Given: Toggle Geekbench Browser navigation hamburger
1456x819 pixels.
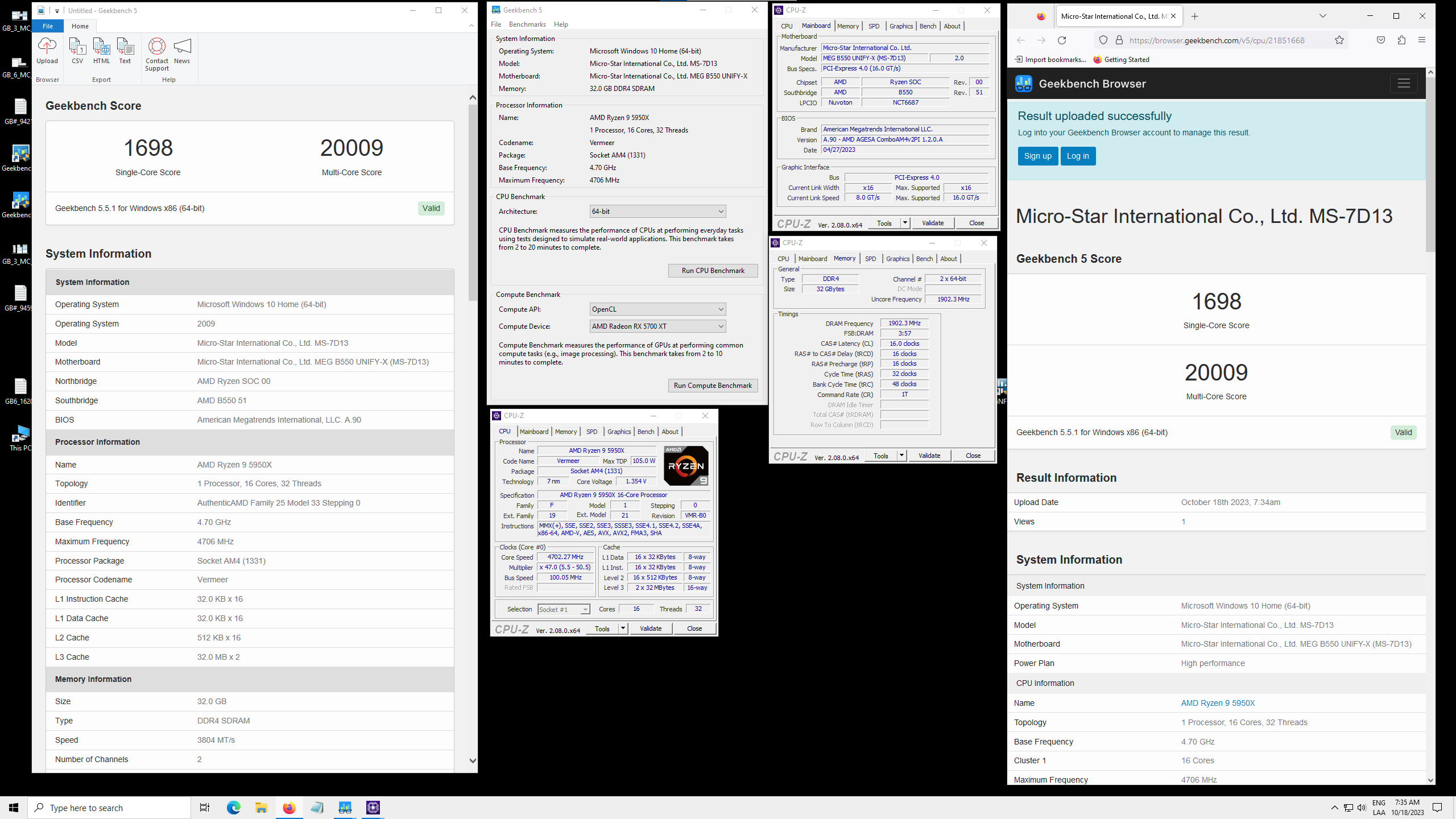Looking at the screenshot, I should (x=1404, y=84).
